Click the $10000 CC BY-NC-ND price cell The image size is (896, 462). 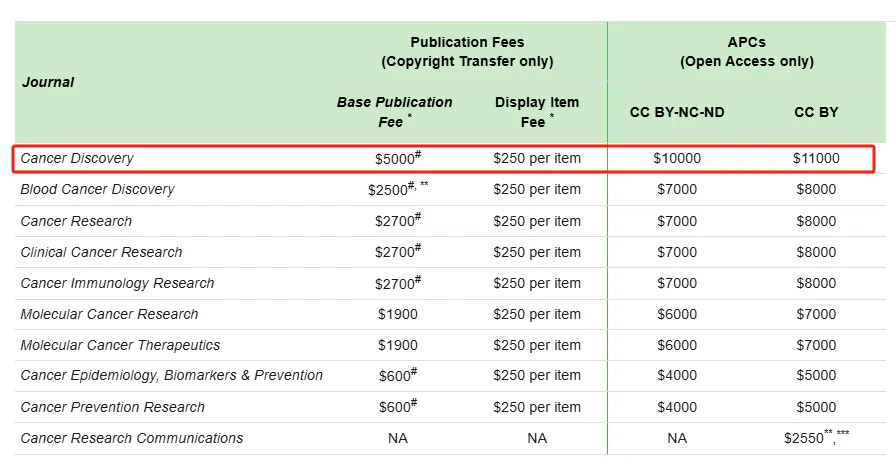click(x=677, y=158)
